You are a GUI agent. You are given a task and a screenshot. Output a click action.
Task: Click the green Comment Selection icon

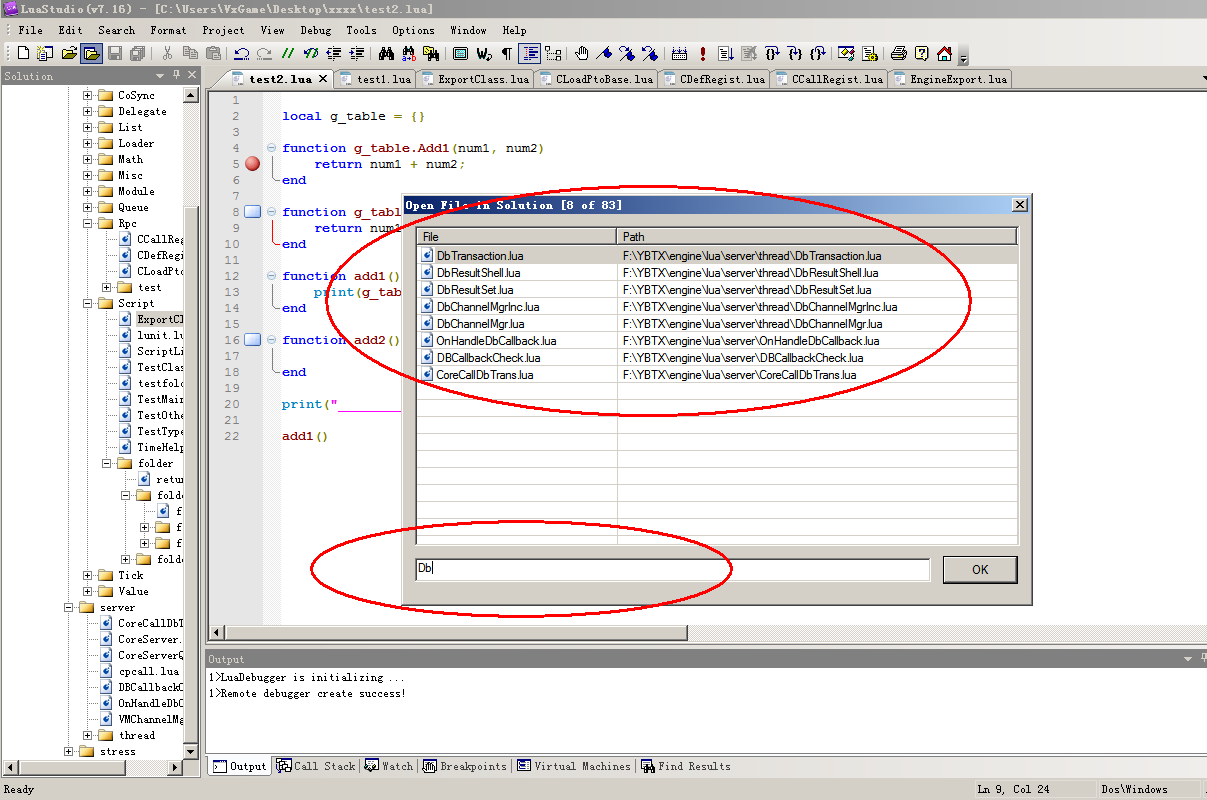(x=288, y=53)
